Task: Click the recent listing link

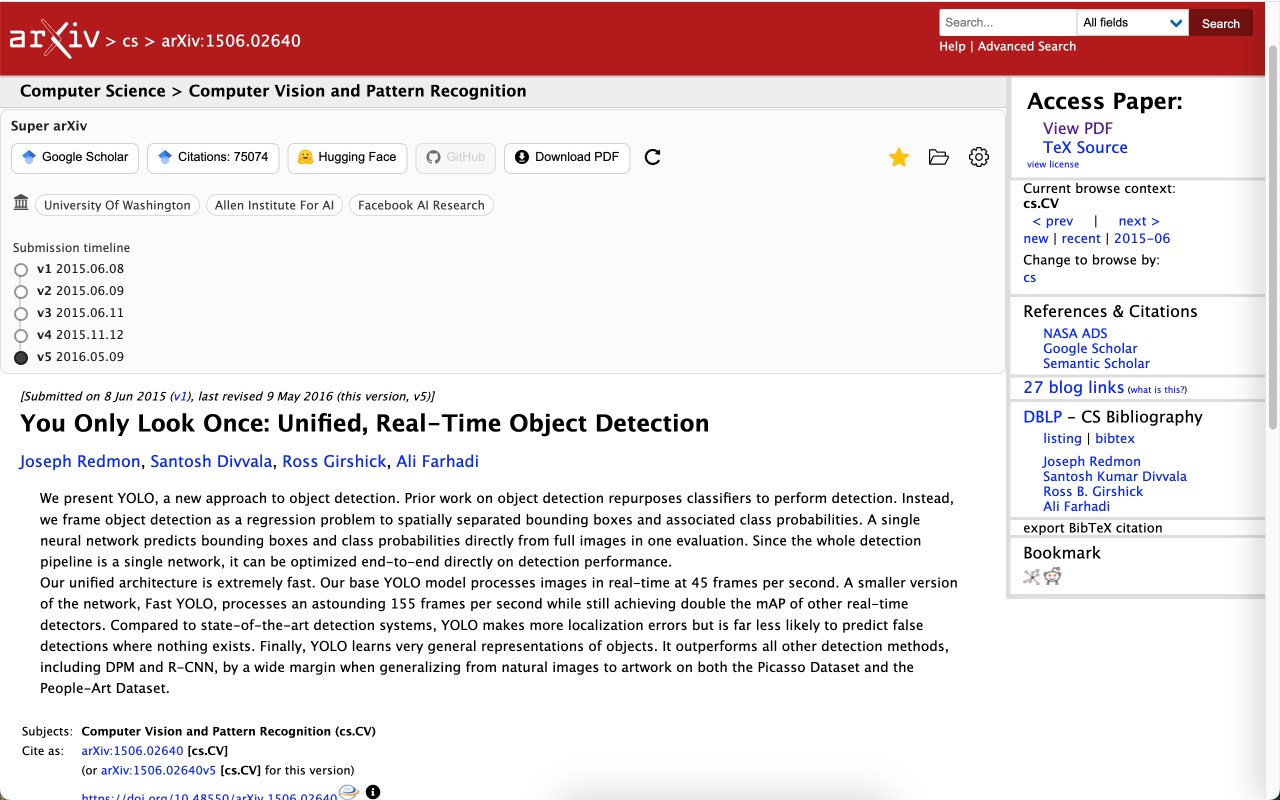Action: pyautogui.click(x=1081, y=238)
